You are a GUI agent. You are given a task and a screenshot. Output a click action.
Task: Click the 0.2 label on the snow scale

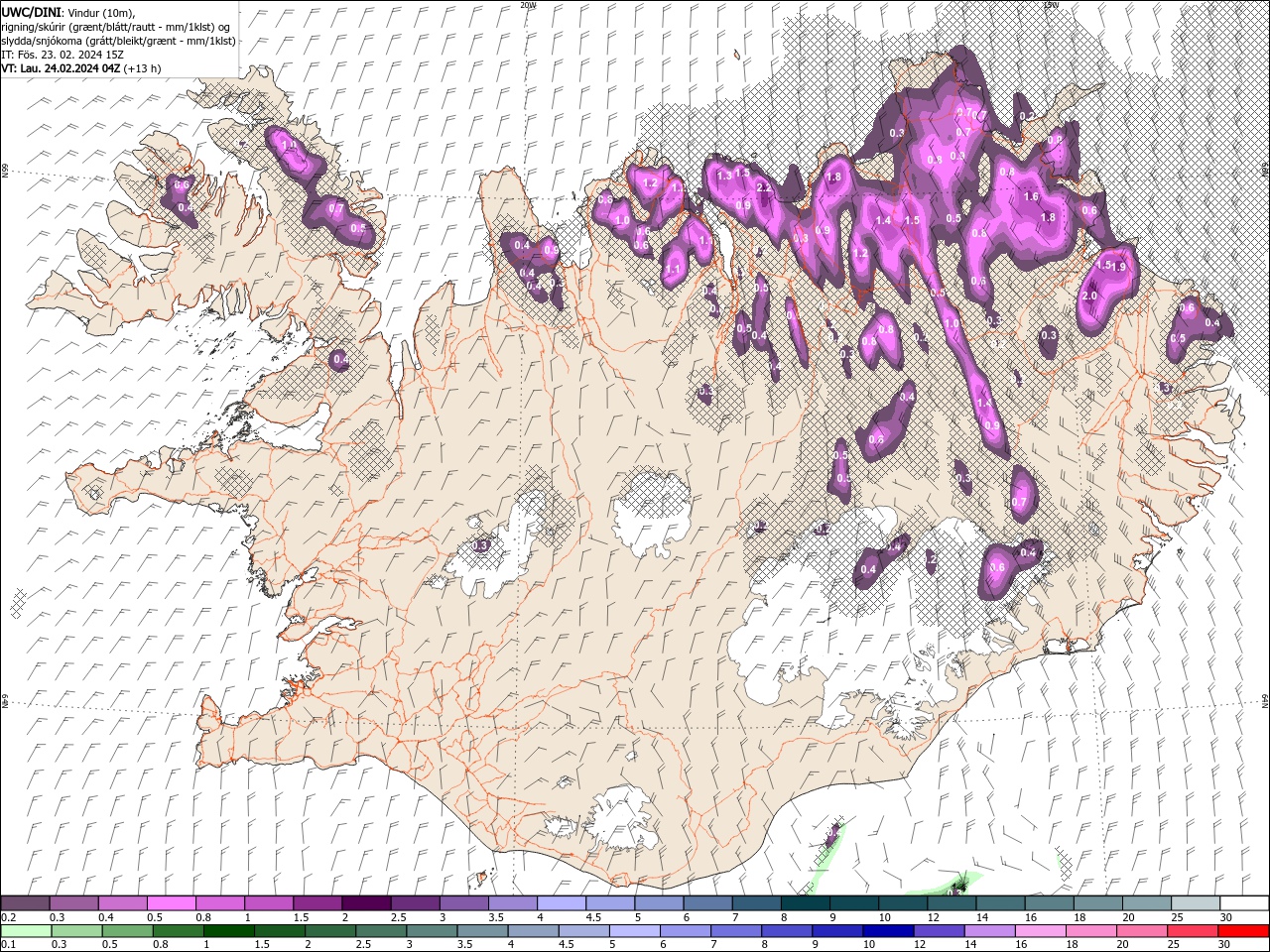pyautogui.click(x=9, y=917)
